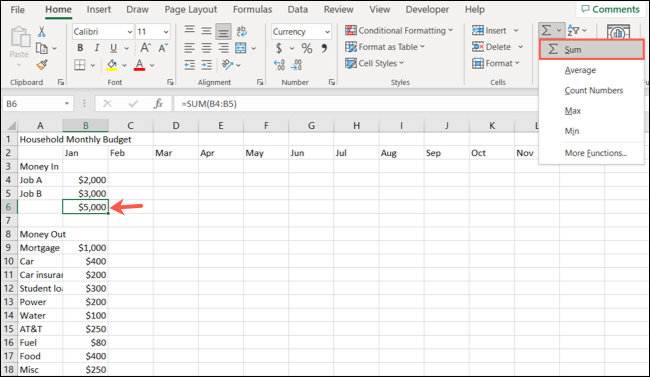The height and width of the screenshot is (377, 650).
Task: Toggle Underline formatting
Action: pos(113,48)
